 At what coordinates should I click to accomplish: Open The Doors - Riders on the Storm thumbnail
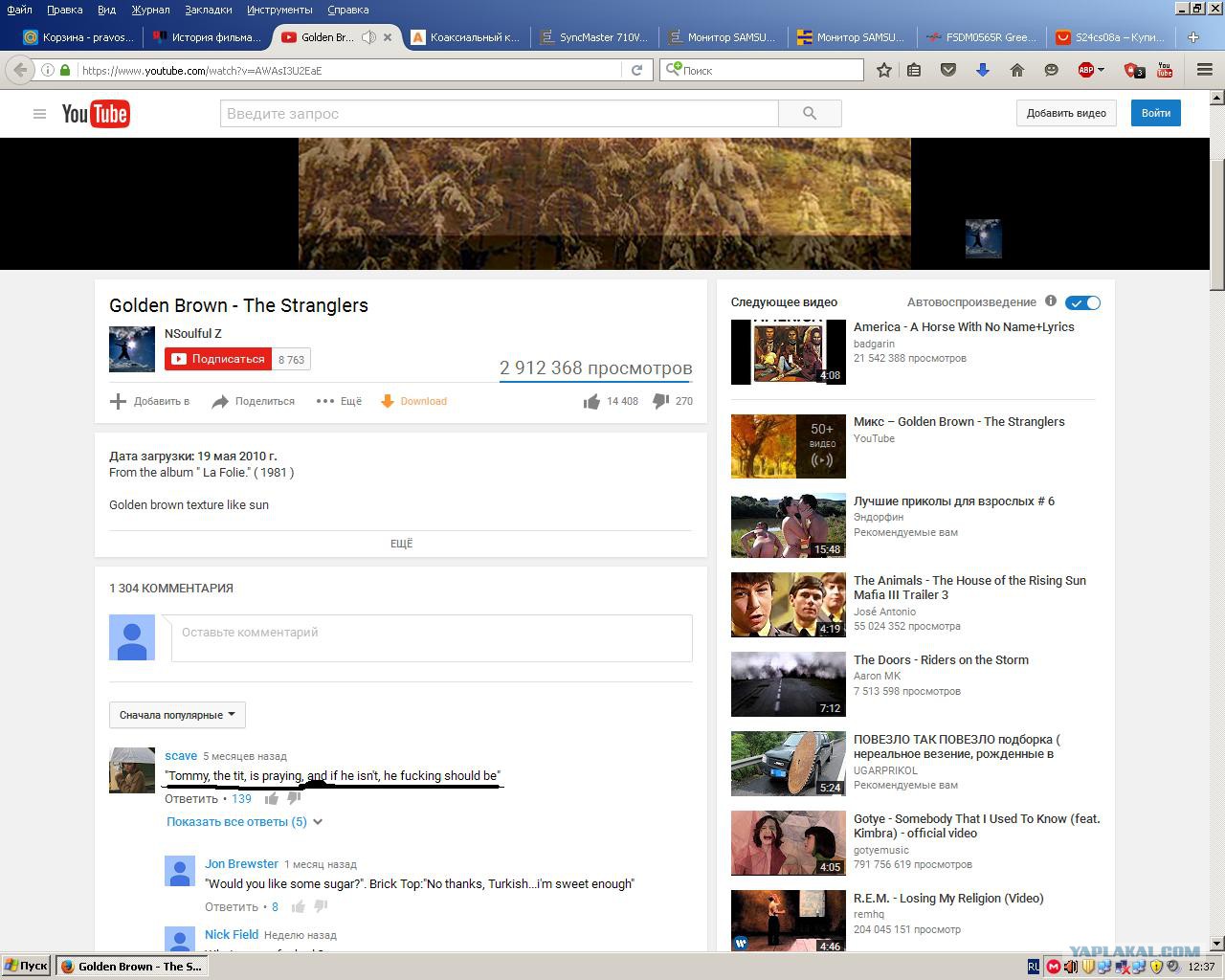click(x=789, y=684)
